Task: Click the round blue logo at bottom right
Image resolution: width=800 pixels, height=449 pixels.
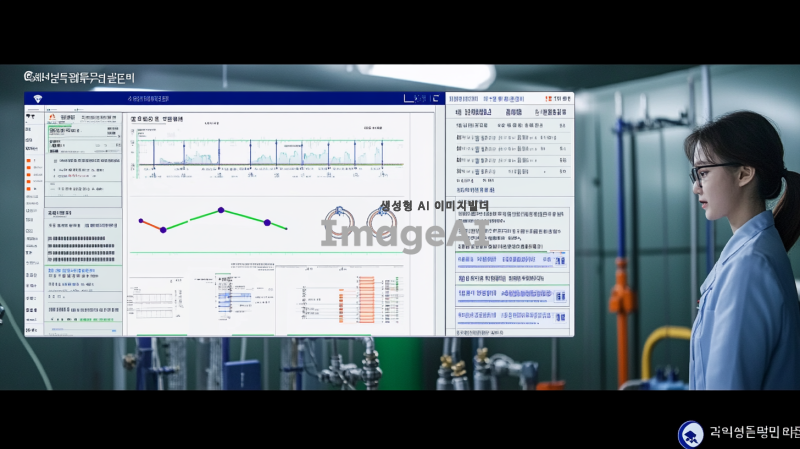Action: 690,434
